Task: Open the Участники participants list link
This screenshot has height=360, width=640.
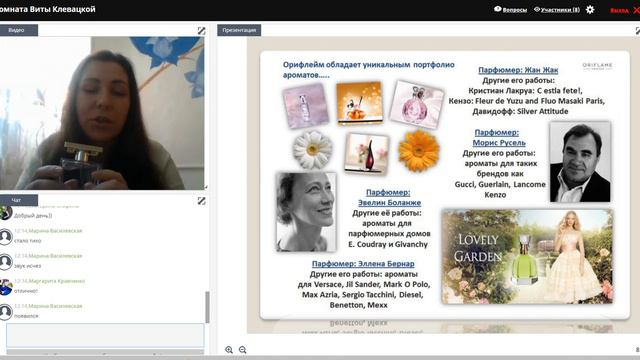Action: [557, 10]
